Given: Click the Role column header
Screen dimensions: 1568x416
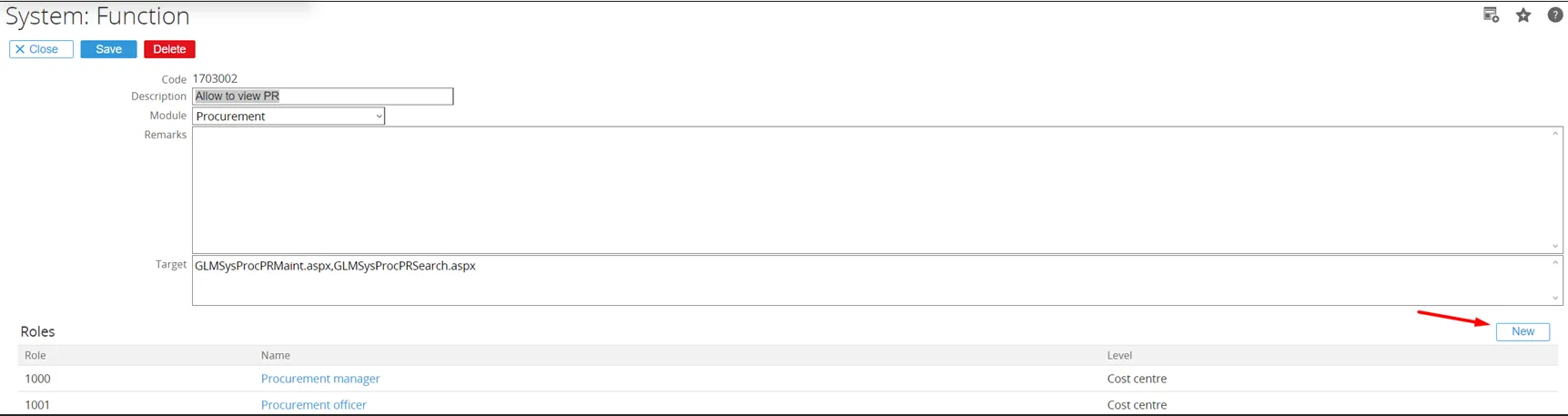Looking at the screenshot, I should click(x=35, y=355).
